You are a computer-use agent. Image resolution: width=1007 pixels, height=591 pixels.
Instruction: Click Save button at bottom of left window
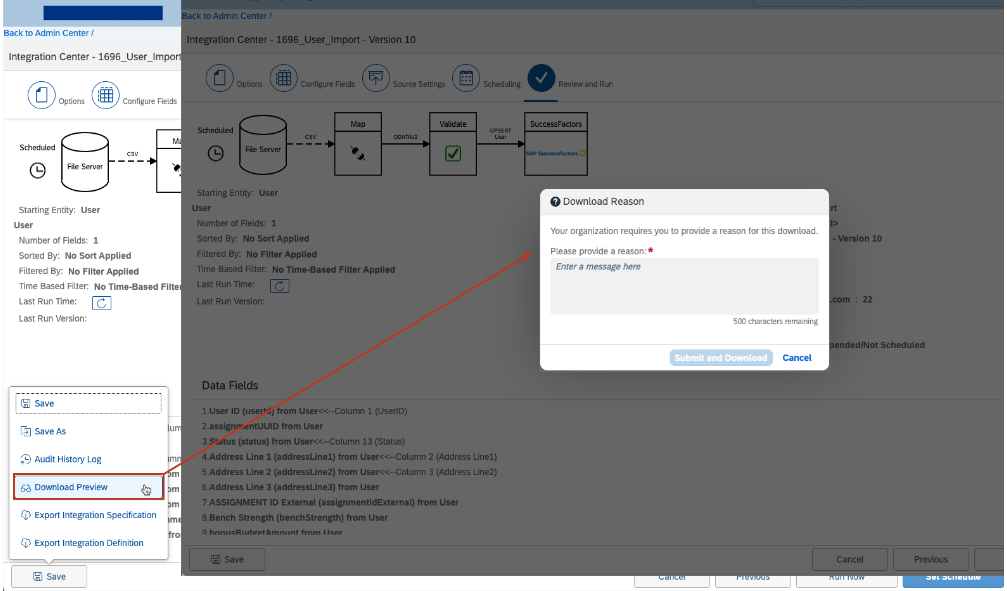coord(49,576)
